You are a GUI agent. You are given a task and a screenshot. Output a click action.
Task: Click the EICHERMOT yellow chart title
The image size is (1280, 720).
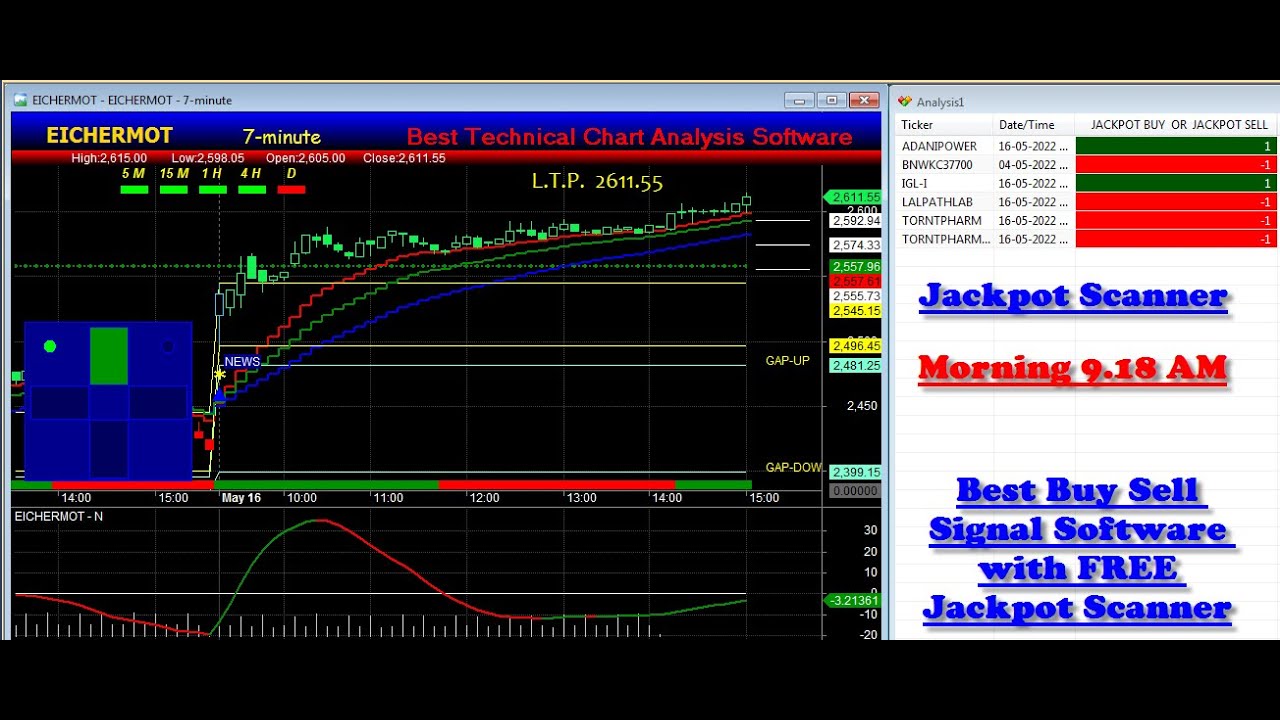point(109,135)
